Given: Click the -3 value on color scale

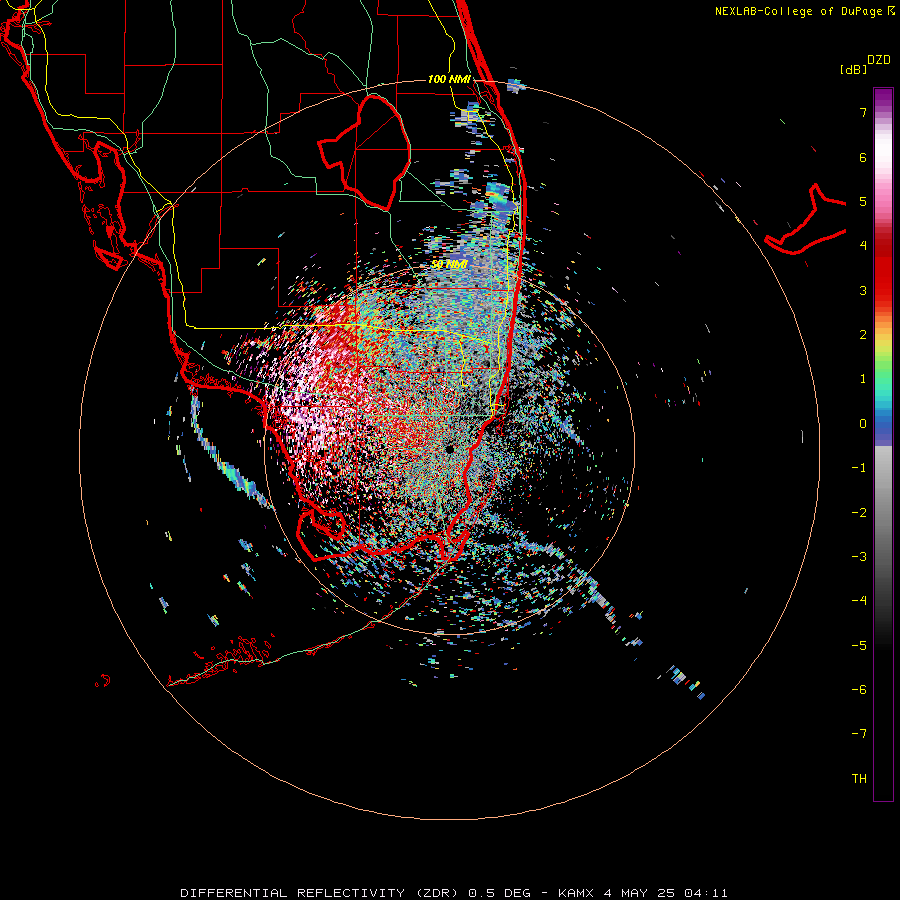Looking at the screenshot, I should pyautogui.click(x=859, y=557).
